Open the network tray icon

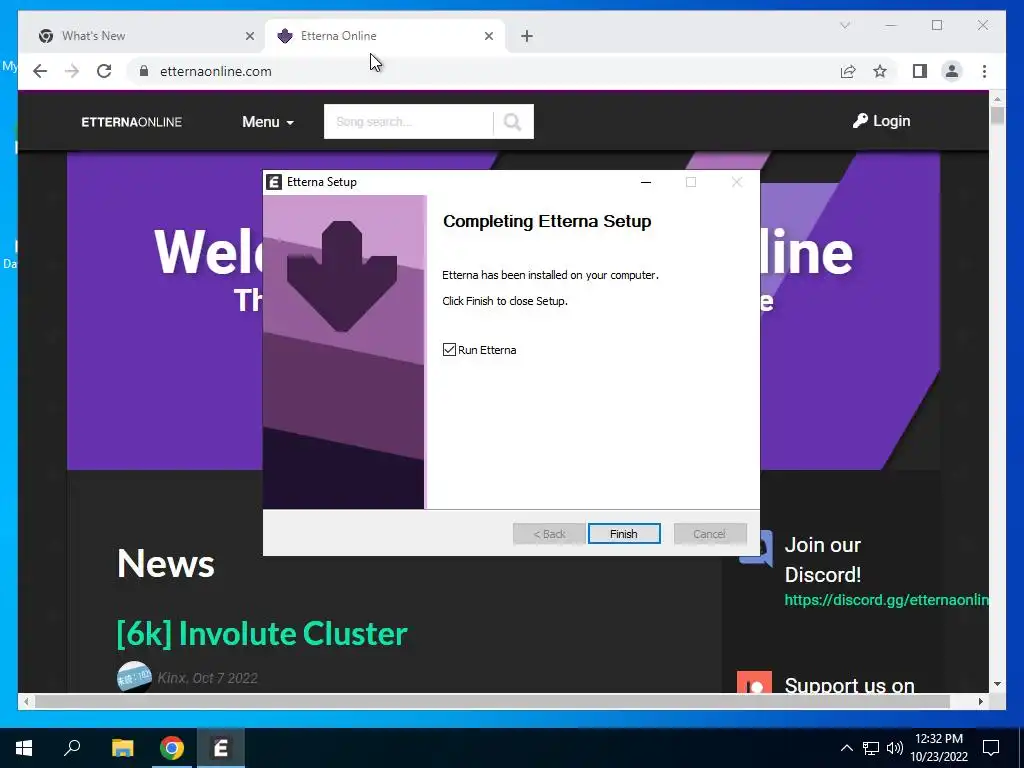click(871, 748)
